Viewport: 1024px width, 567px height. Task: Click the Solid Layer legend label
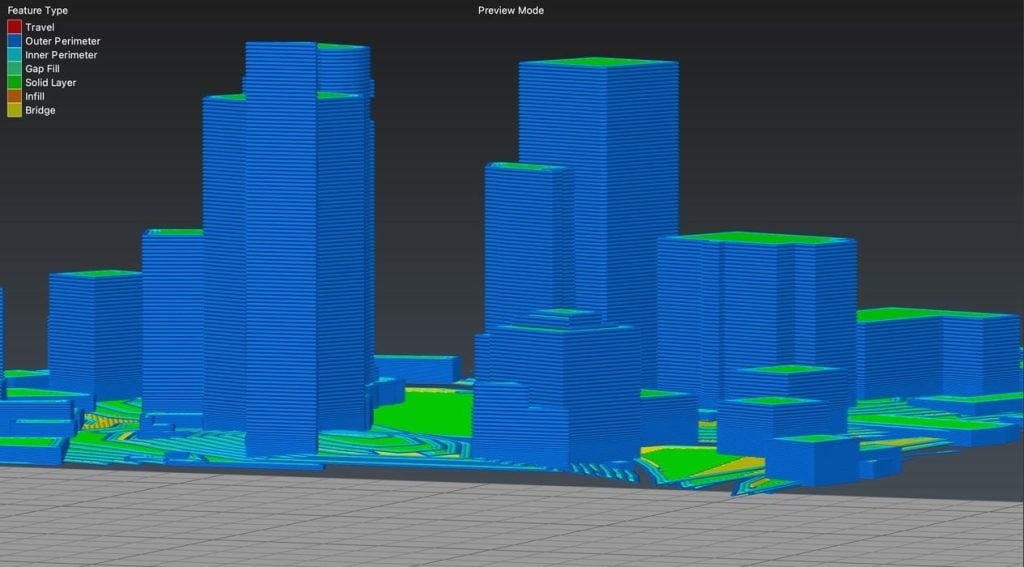pyautogui.click(x=50, y=83)
